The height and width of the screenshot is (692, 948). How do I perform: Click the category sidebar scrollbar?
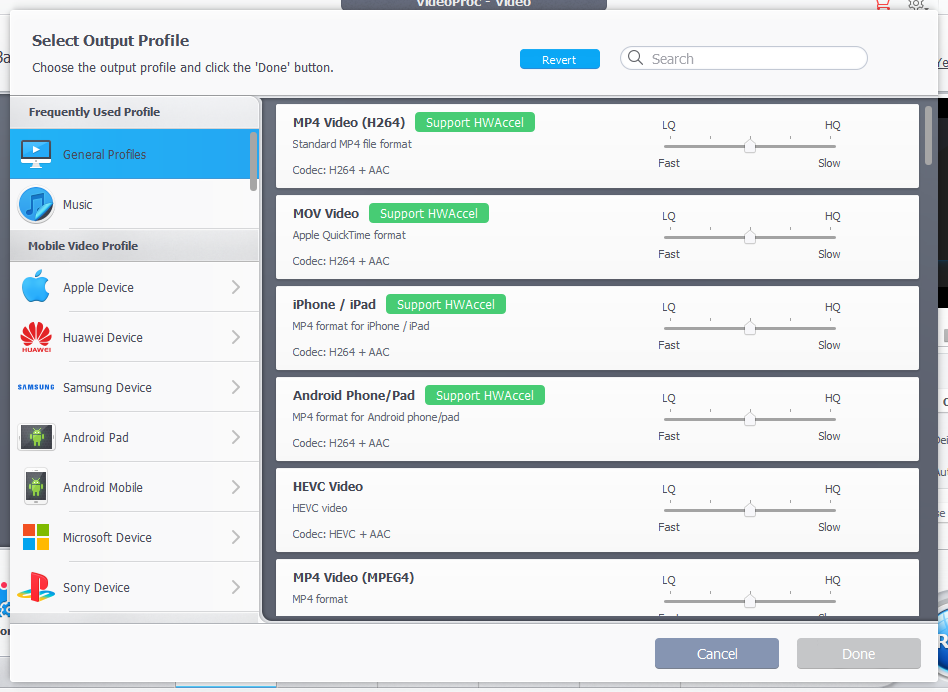[253, 161]
